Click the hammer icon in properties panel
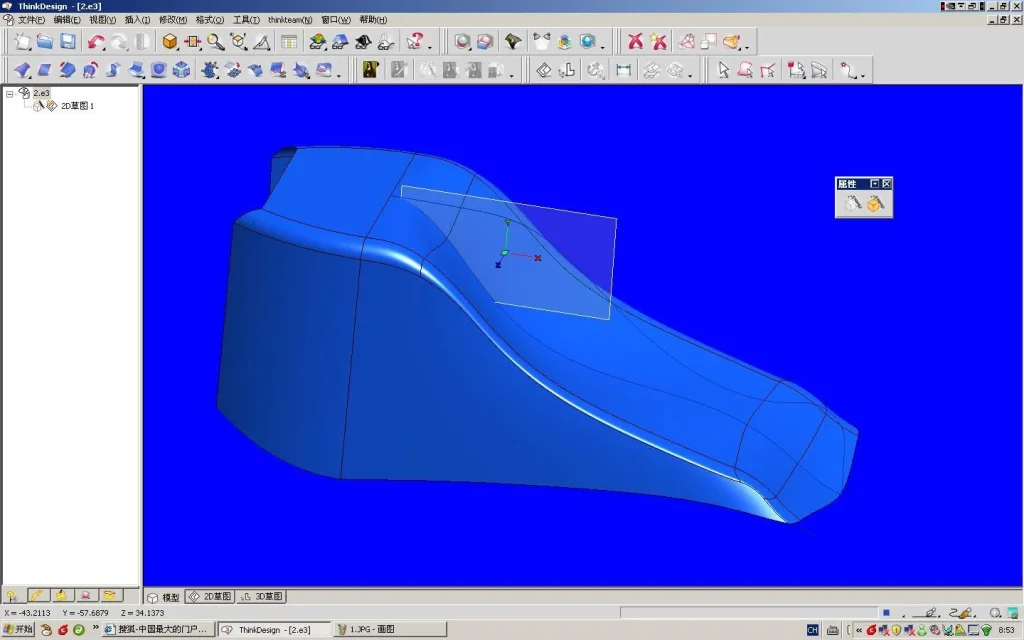This screenshot has width=1024, height=640. click(x=852, y=204)
